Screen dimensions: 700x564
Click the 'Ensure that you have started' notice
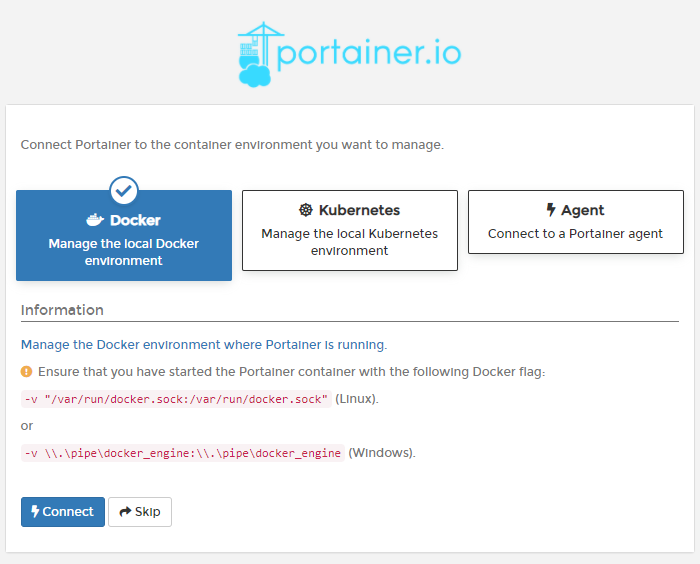click(x=292, y=372)
